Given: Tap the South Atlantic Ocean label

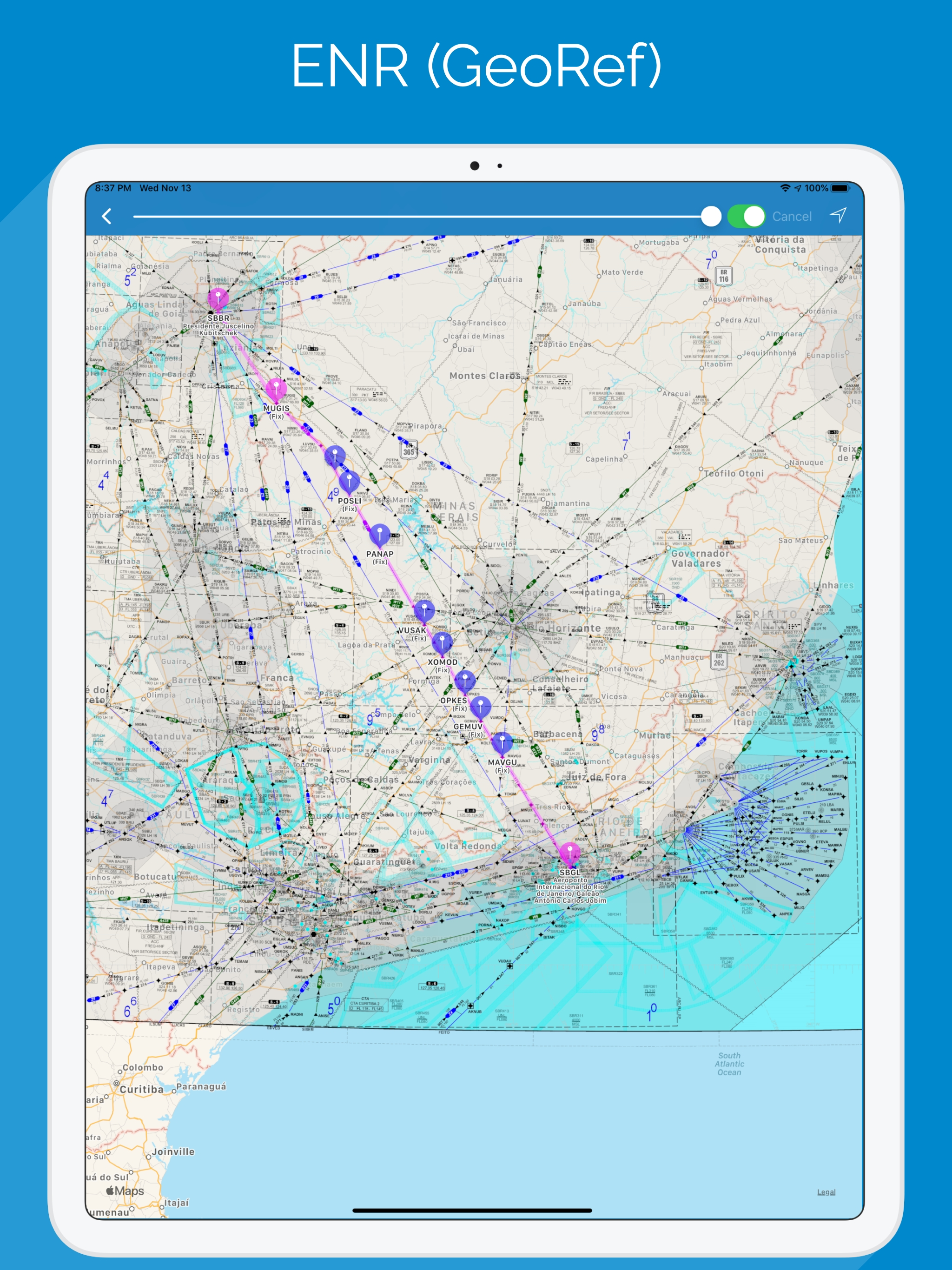Looking at the screenshot, I should [x=729, y=1064].
